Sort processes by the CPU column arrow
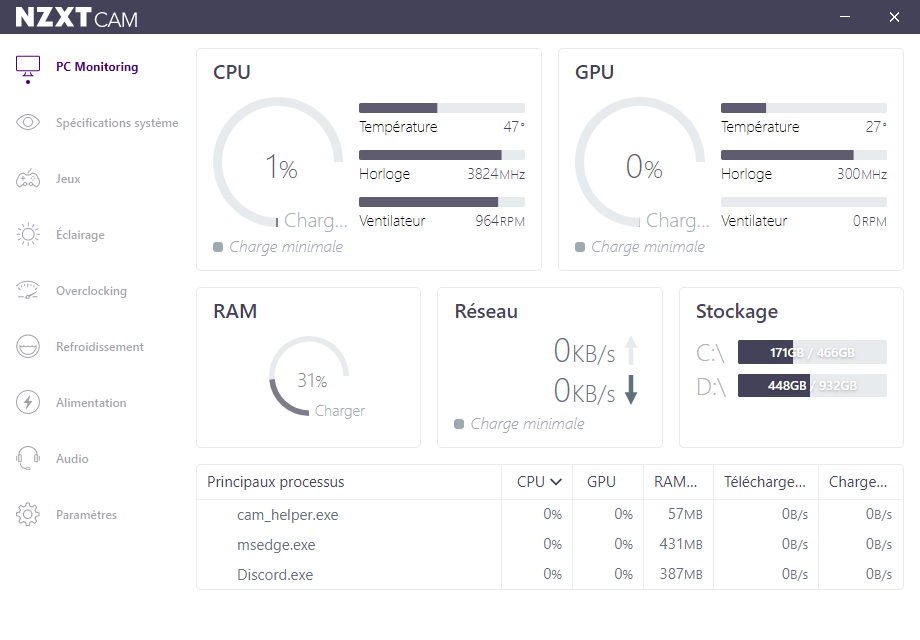This screenshot has width=920, height=640. [556, 482]
